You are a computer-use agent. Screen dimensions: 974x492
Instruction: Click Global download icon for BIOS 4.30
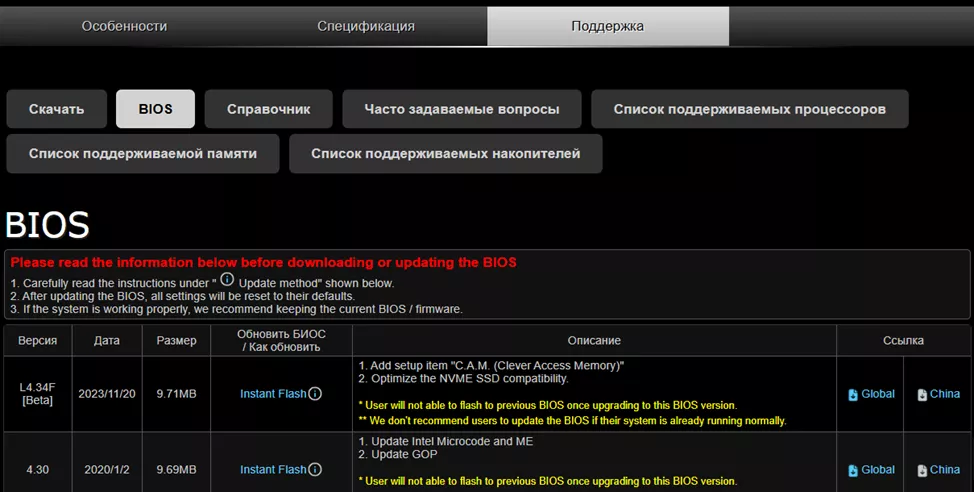[853, 470]
